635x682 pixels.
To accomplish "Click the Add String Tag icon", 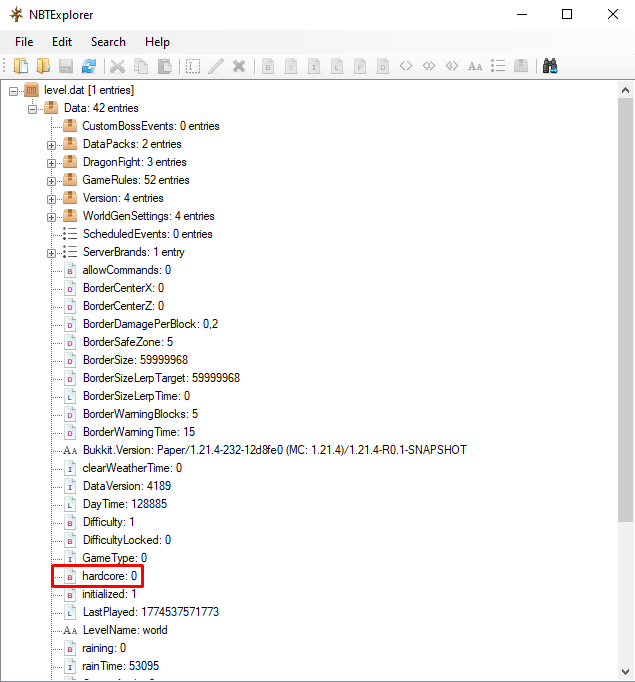I will [x=475, y=66].
